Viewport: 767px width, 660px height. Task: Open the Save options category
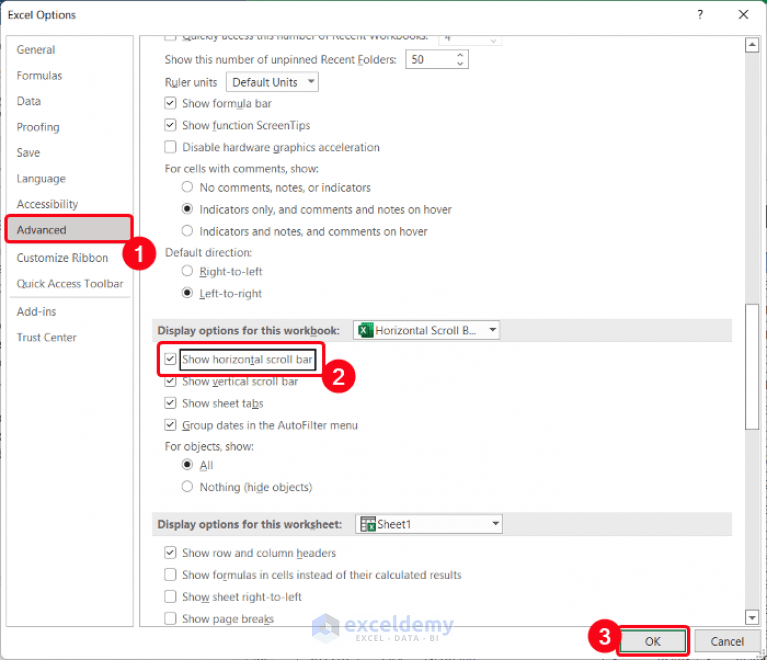coord(28,153)
